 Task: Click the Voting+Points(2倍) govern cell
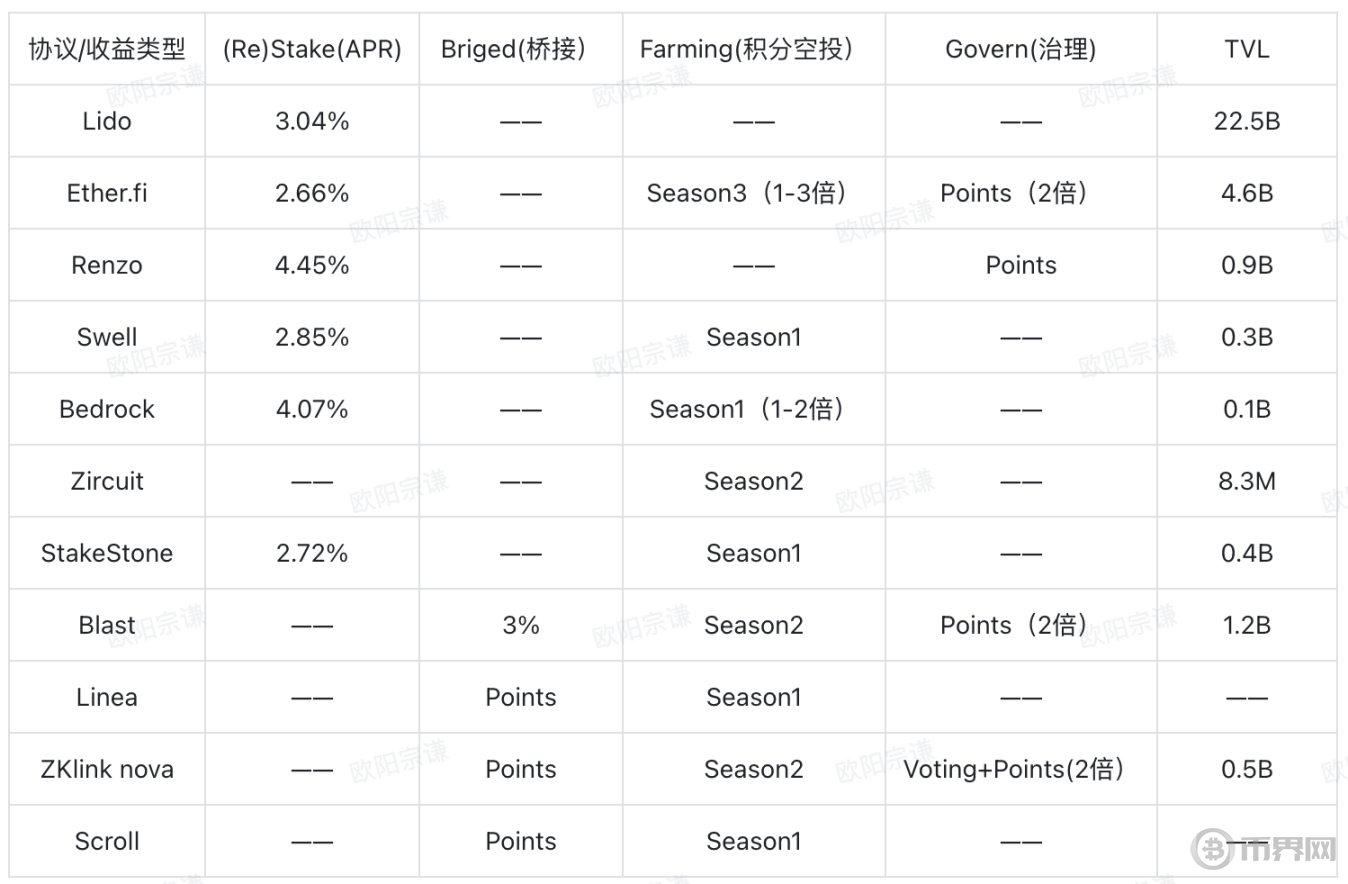[x=1020, y=769]
